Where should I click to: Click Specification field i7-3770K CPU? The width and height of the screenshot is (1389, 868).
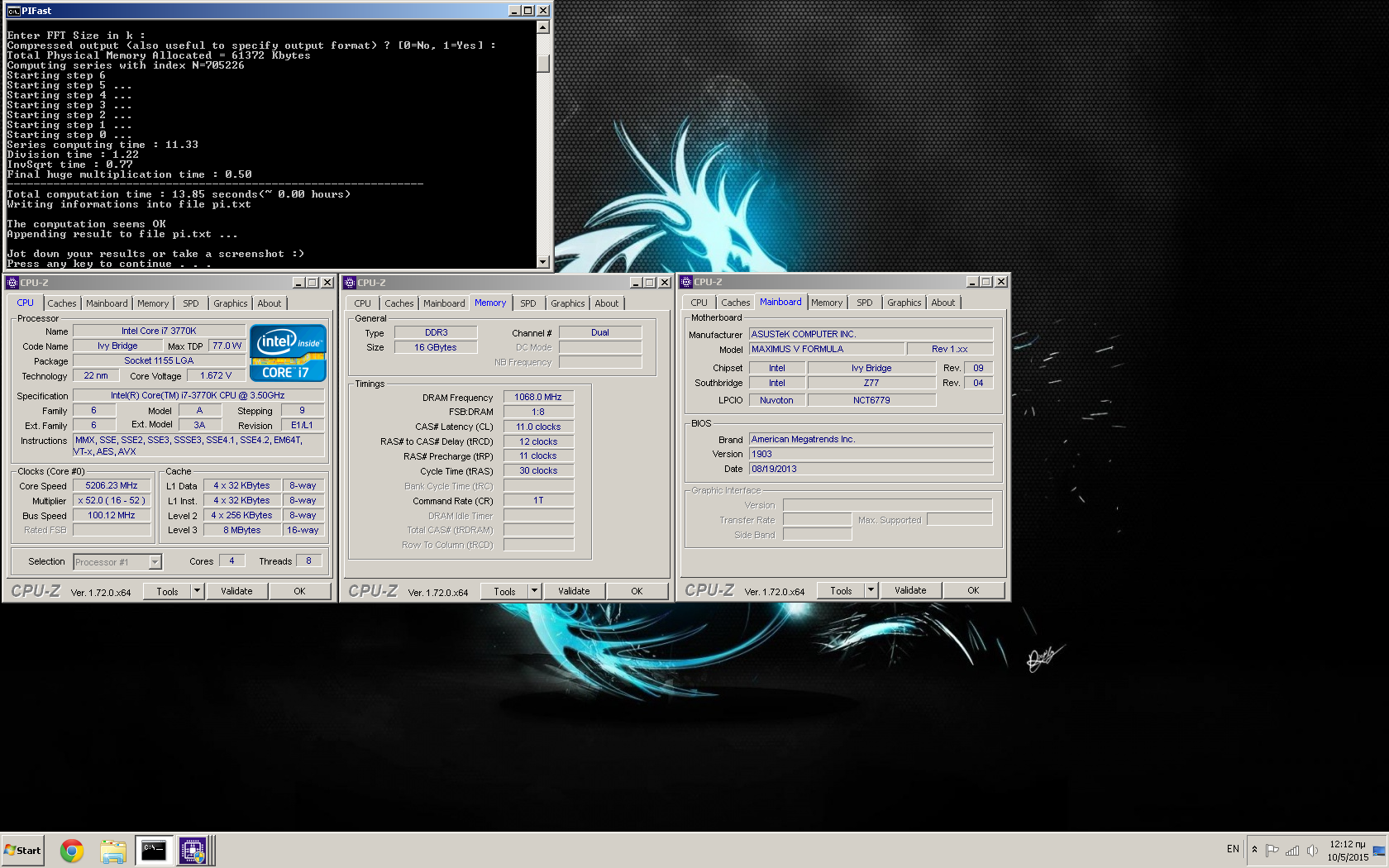point(198,395)
